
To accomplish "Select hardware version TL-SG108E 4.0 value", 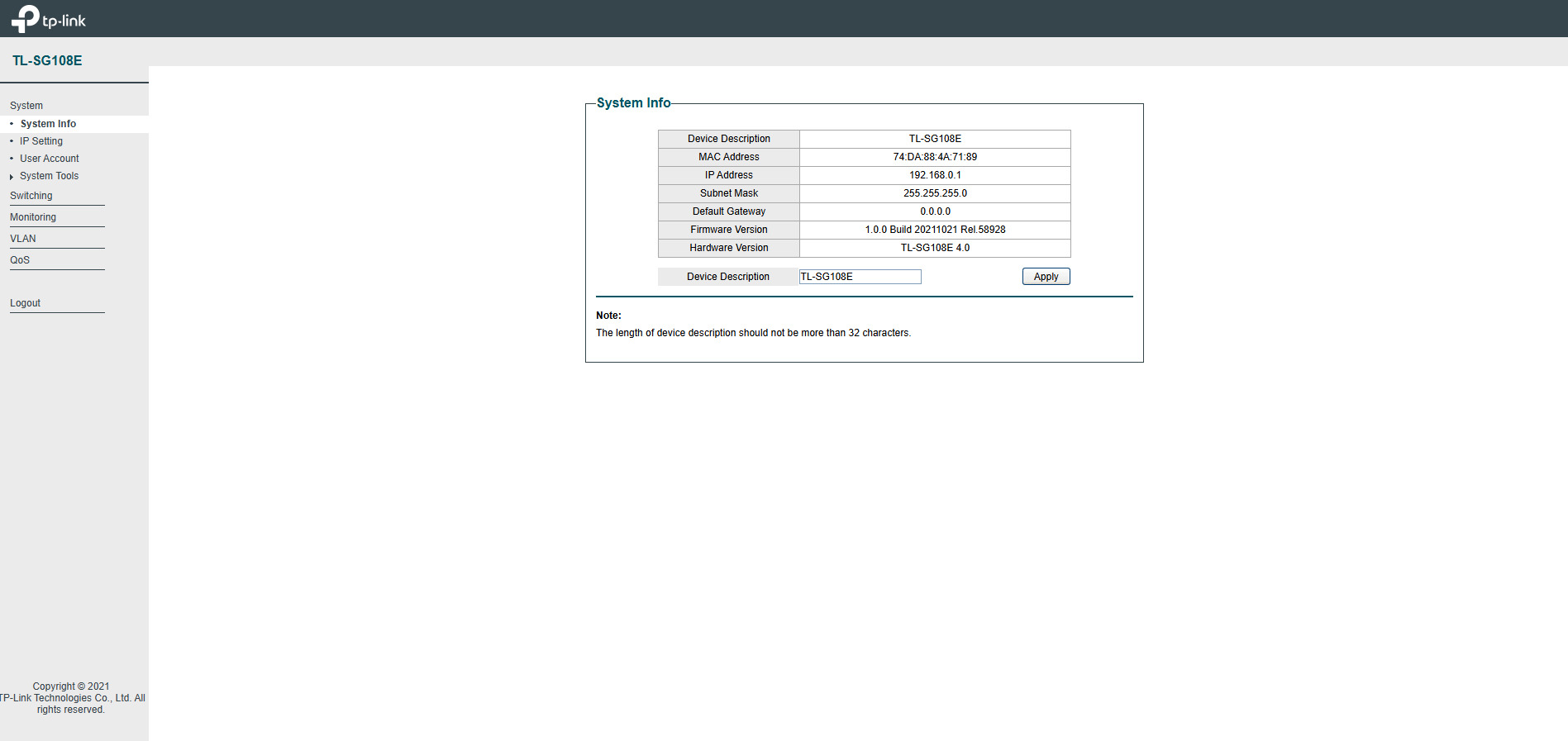I will pyautogui.click(x=935, y=248).
